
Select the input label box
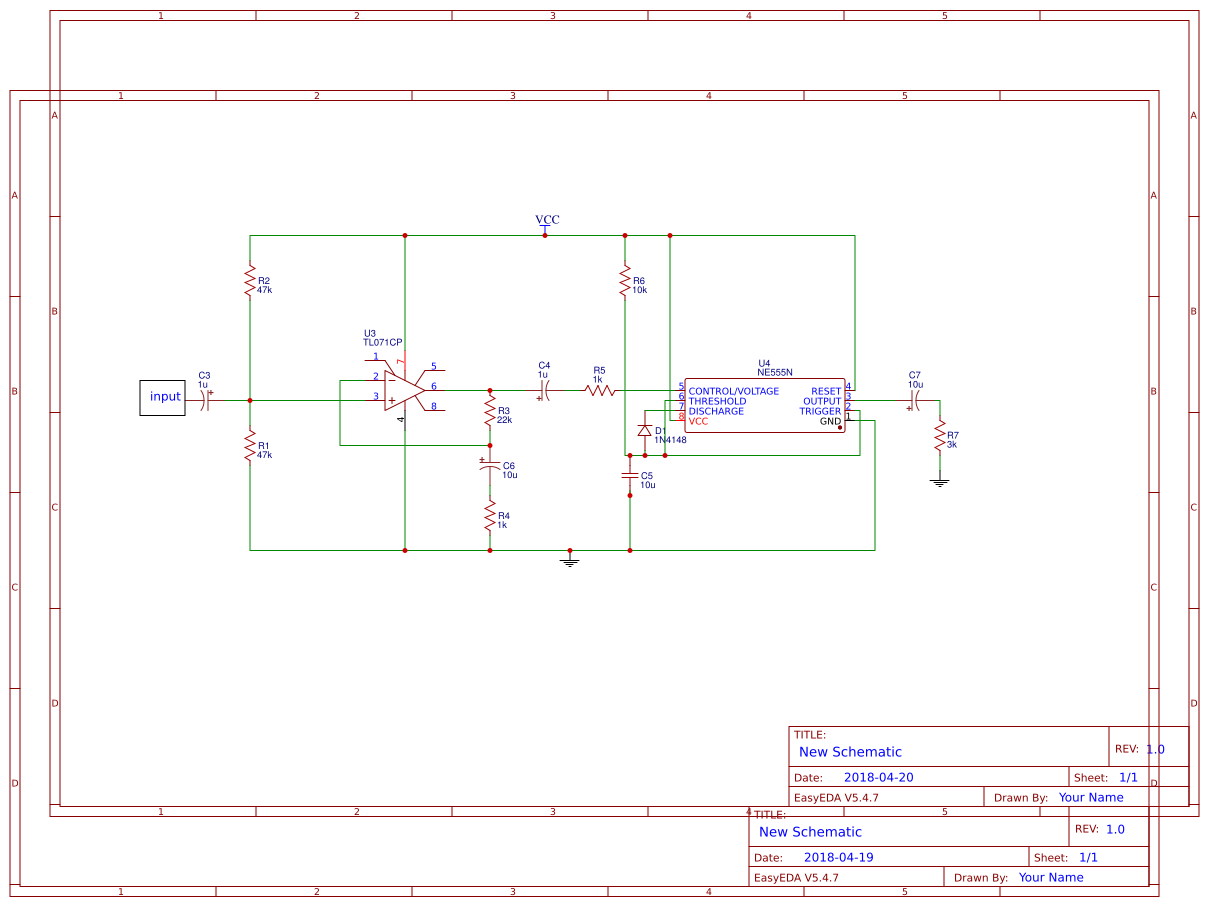(161, 398)
